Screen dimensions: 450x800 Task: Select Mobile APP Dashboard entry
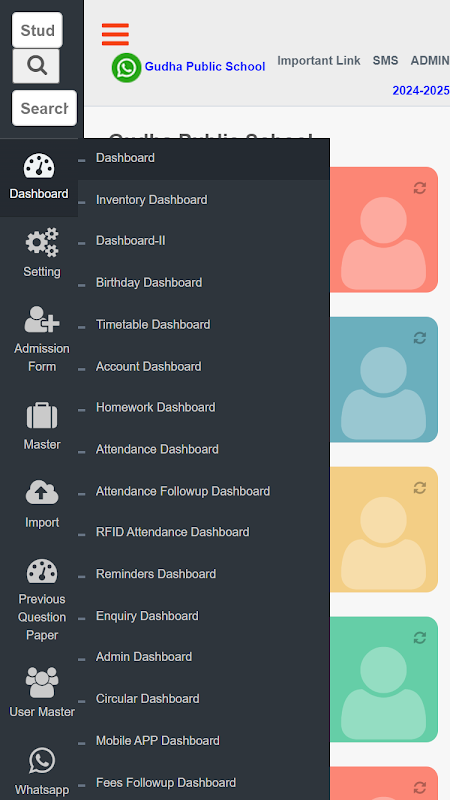pyautogui.click(x=204, y=740)
